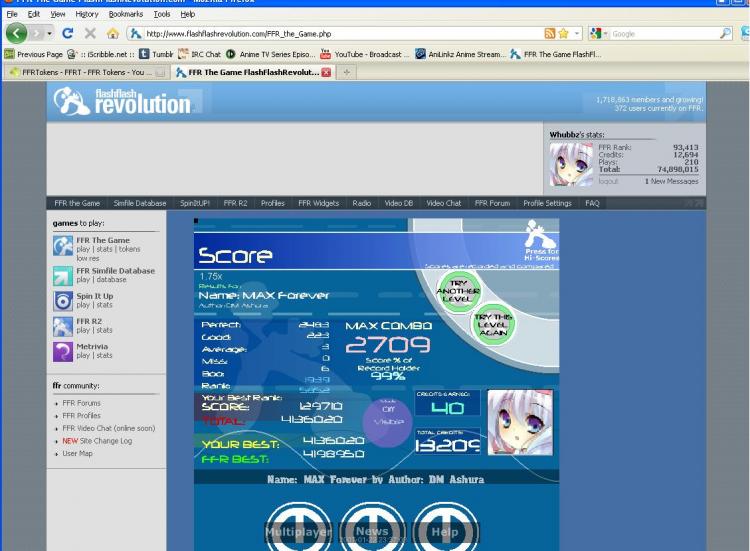Open the search engine selector dropdown
This screenshot has width=750, height=551.
[602, 34]
